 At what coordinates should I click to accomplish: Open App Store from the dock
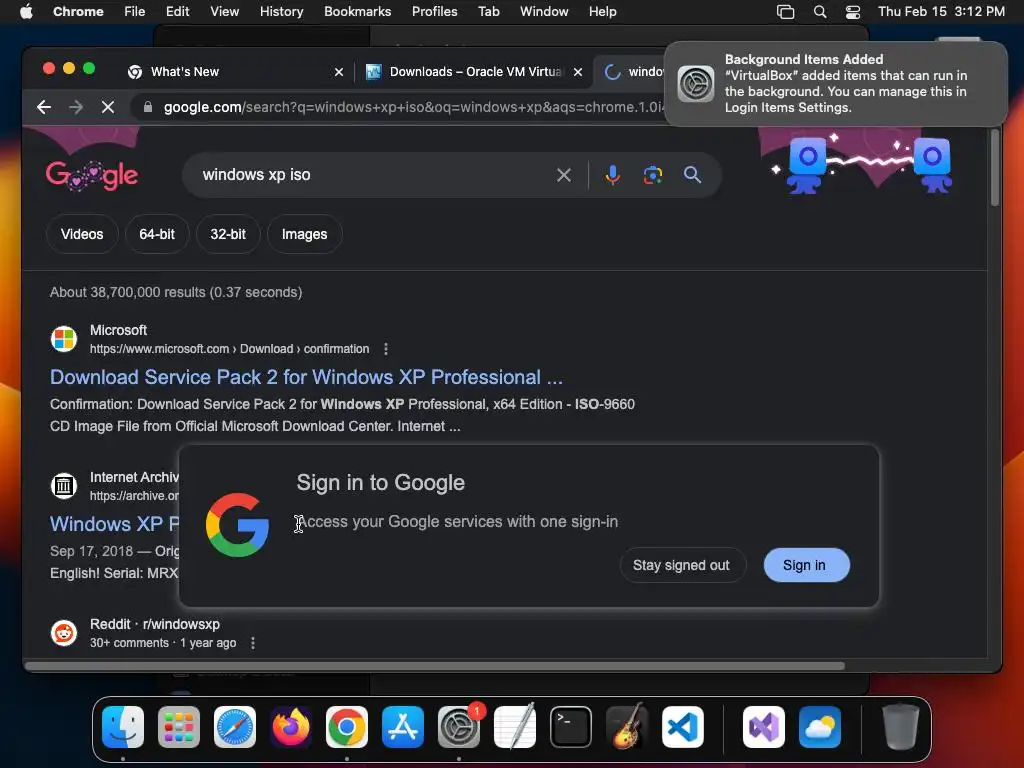tap(403, 727)
